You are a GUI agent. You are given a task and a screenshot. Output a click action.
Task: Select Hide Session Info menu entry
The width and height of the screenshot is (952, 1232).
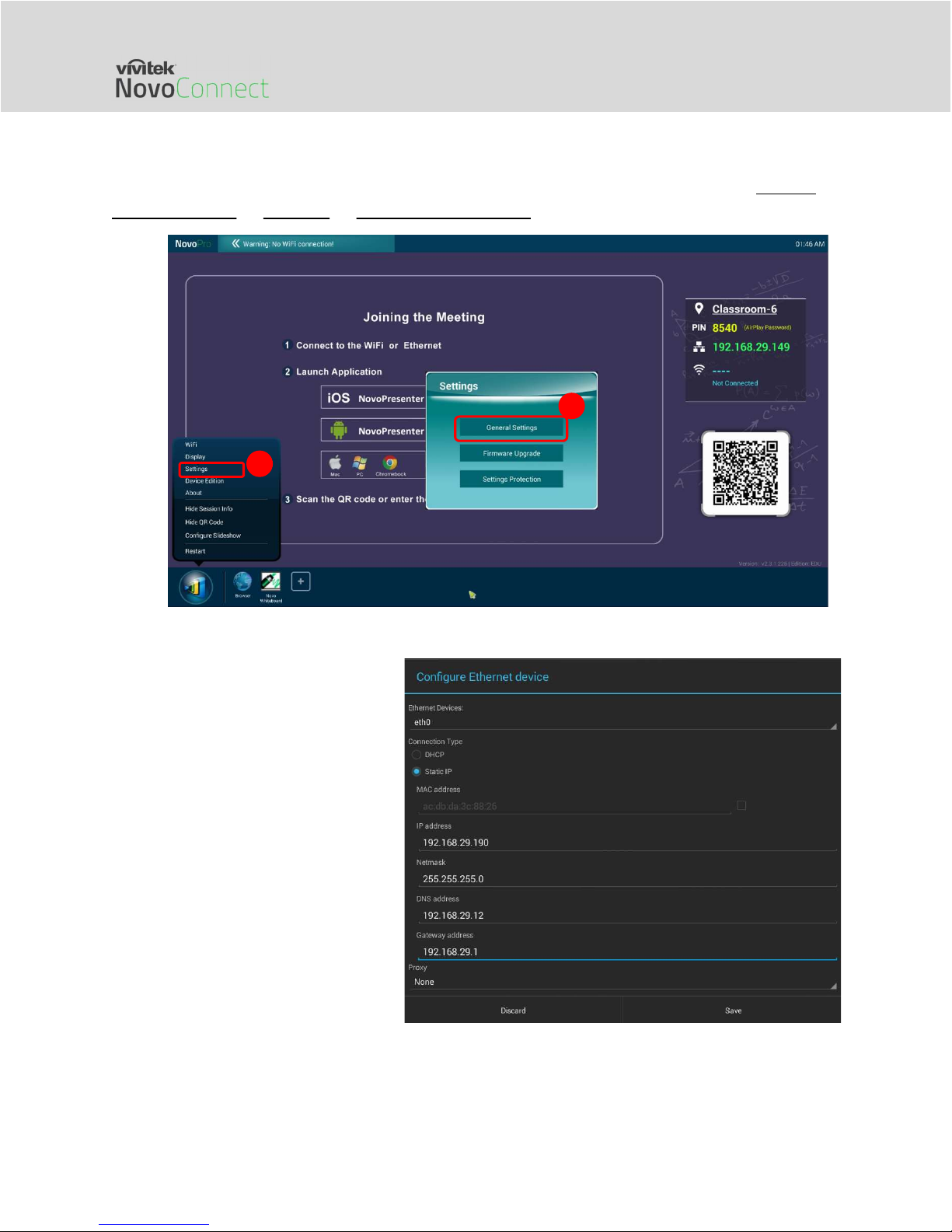click(x=209, y=509)
